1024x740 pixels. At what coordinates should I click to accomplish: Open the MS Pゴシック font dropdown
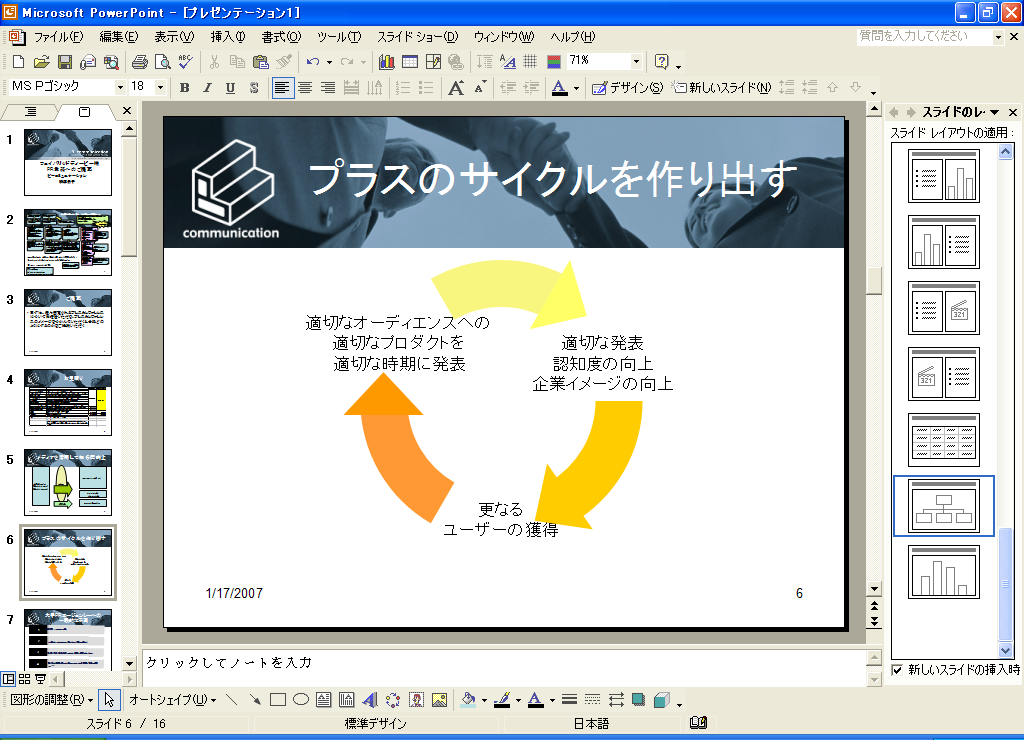pos(120,88)
